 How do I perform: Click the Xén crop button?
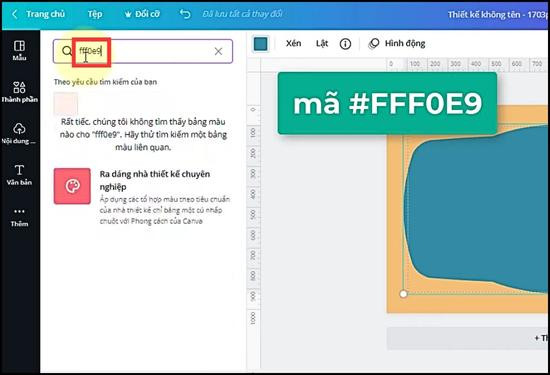coord(293,43)
